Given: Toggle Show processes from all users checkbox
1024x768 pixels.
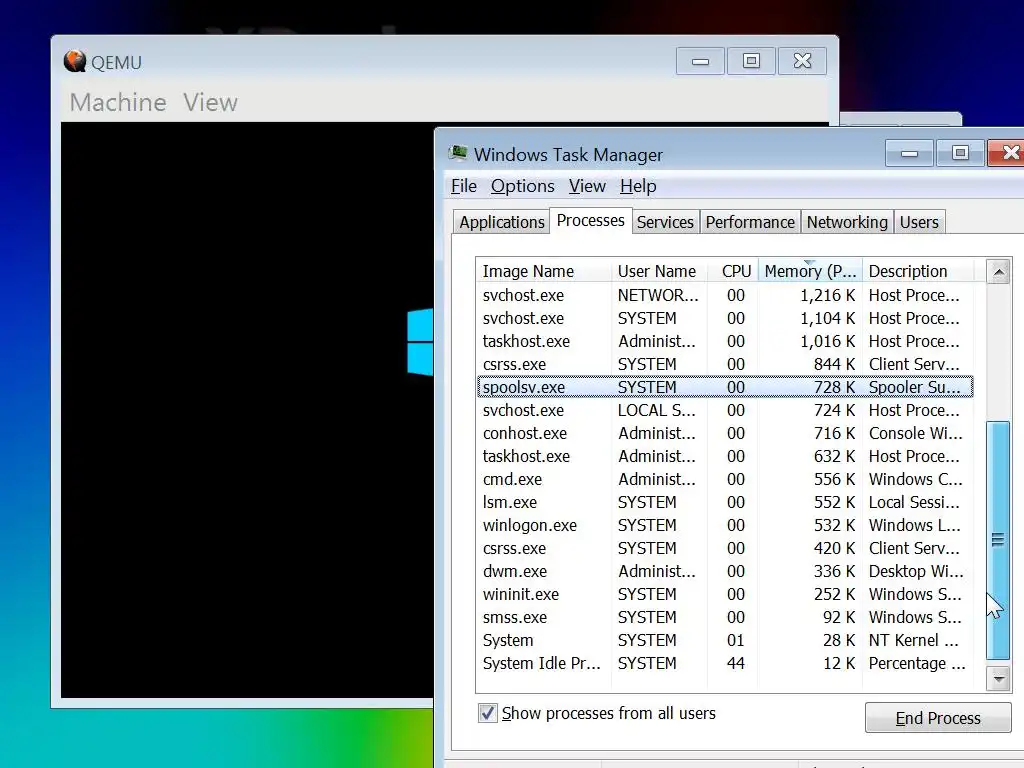Looking at the screenshot, I should tap(488, 712).
